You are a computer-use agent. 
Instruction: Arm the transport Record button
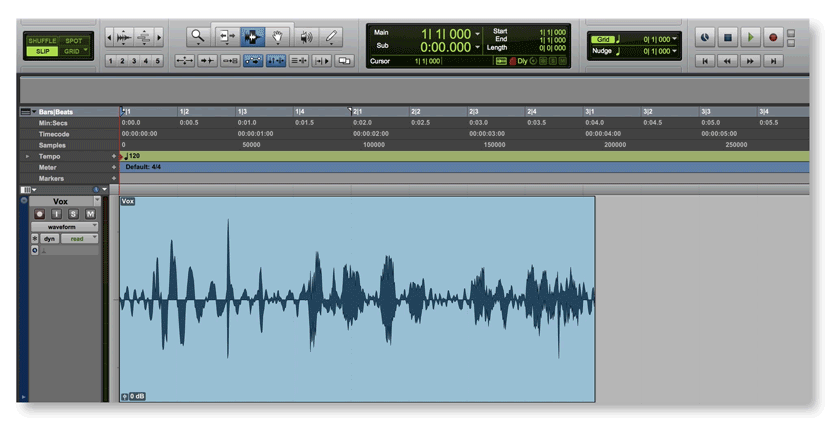[x=773, y=37]
